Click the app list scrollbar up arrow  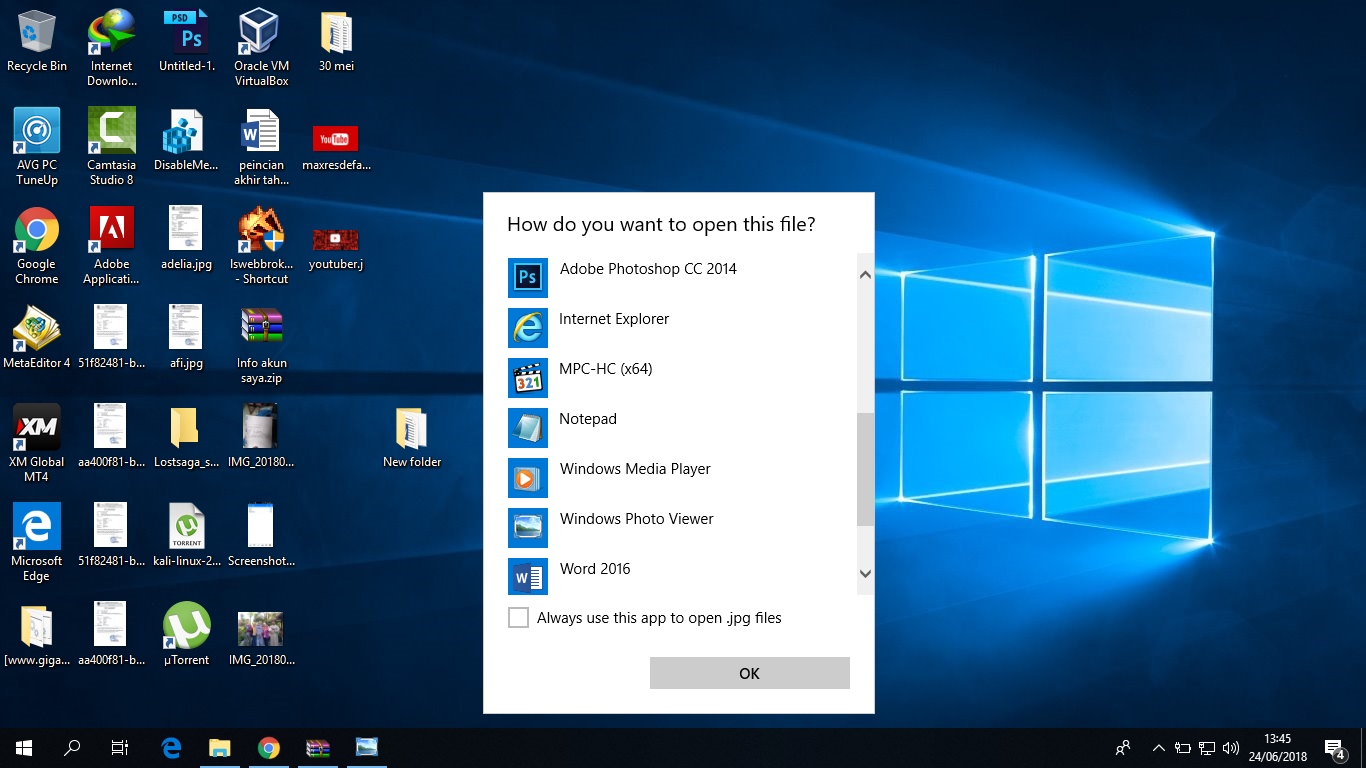click(866, 275)
